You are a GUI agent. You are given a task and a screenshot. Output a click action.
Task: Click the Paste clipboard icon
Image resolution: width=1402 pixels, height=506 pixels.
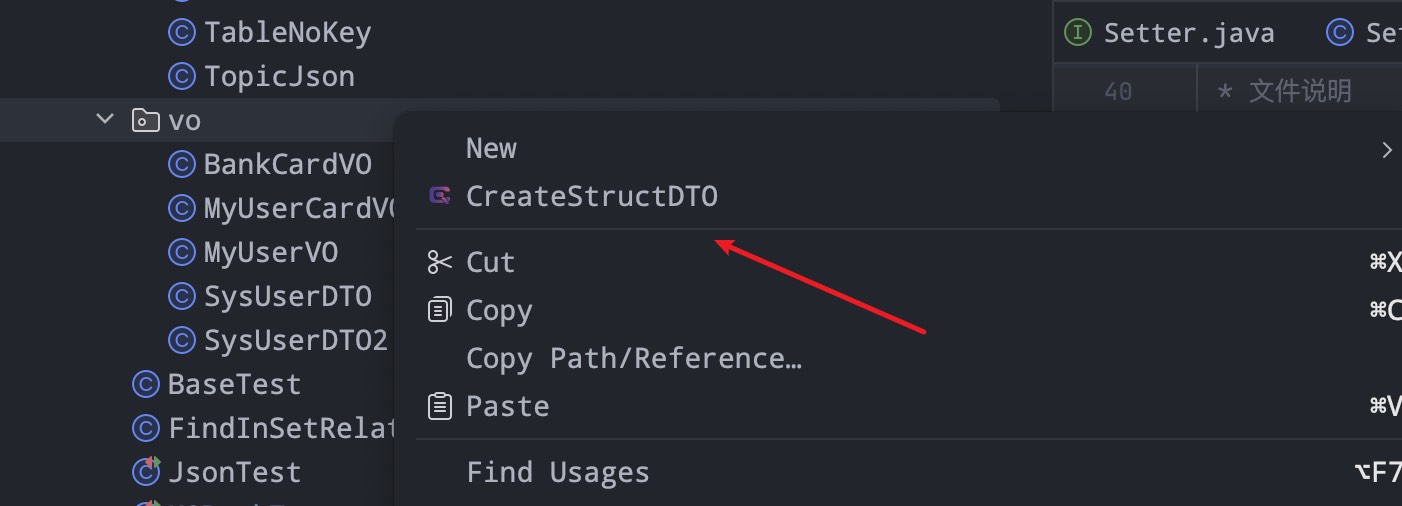(x=439, y=406)
